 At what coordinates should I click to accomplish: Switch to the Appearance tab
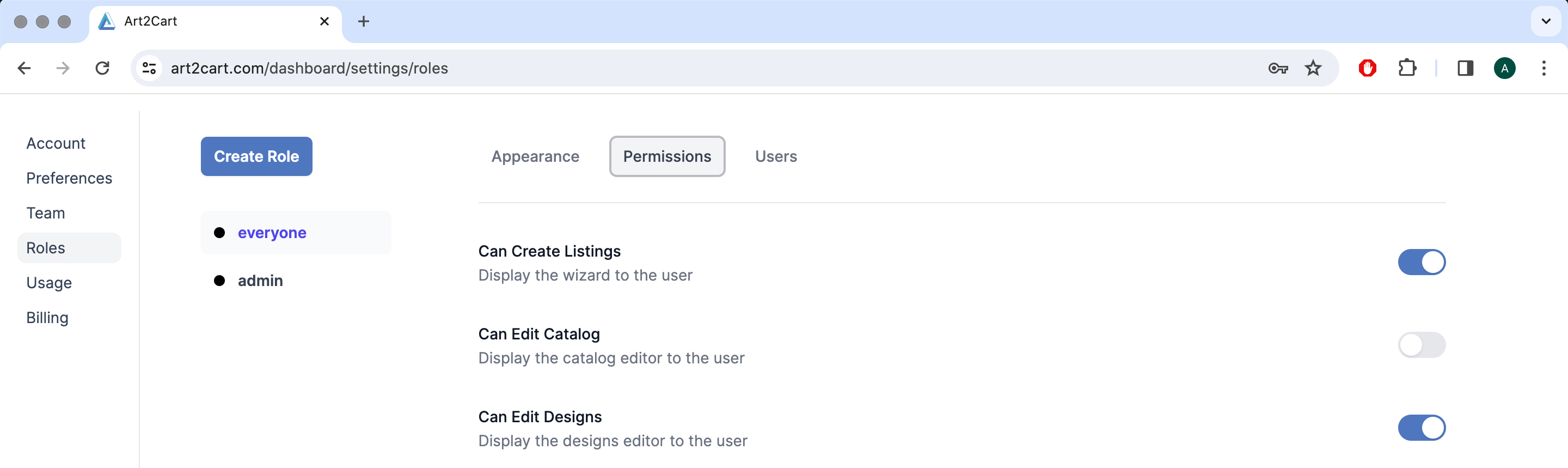tap(535, 156)
